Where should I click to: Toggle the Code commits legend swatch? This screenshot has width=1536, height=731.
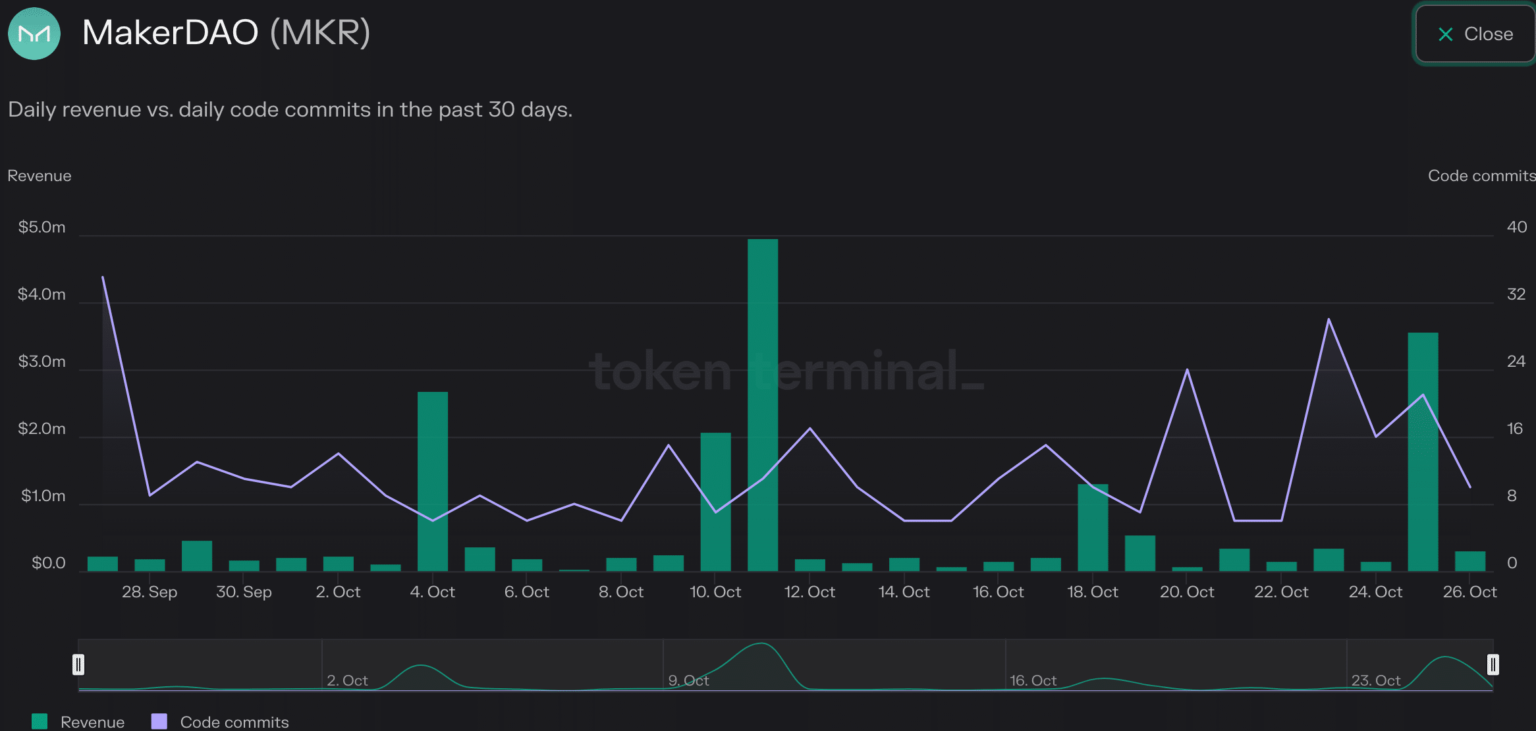pyautogui.click(x=158, y=721)
